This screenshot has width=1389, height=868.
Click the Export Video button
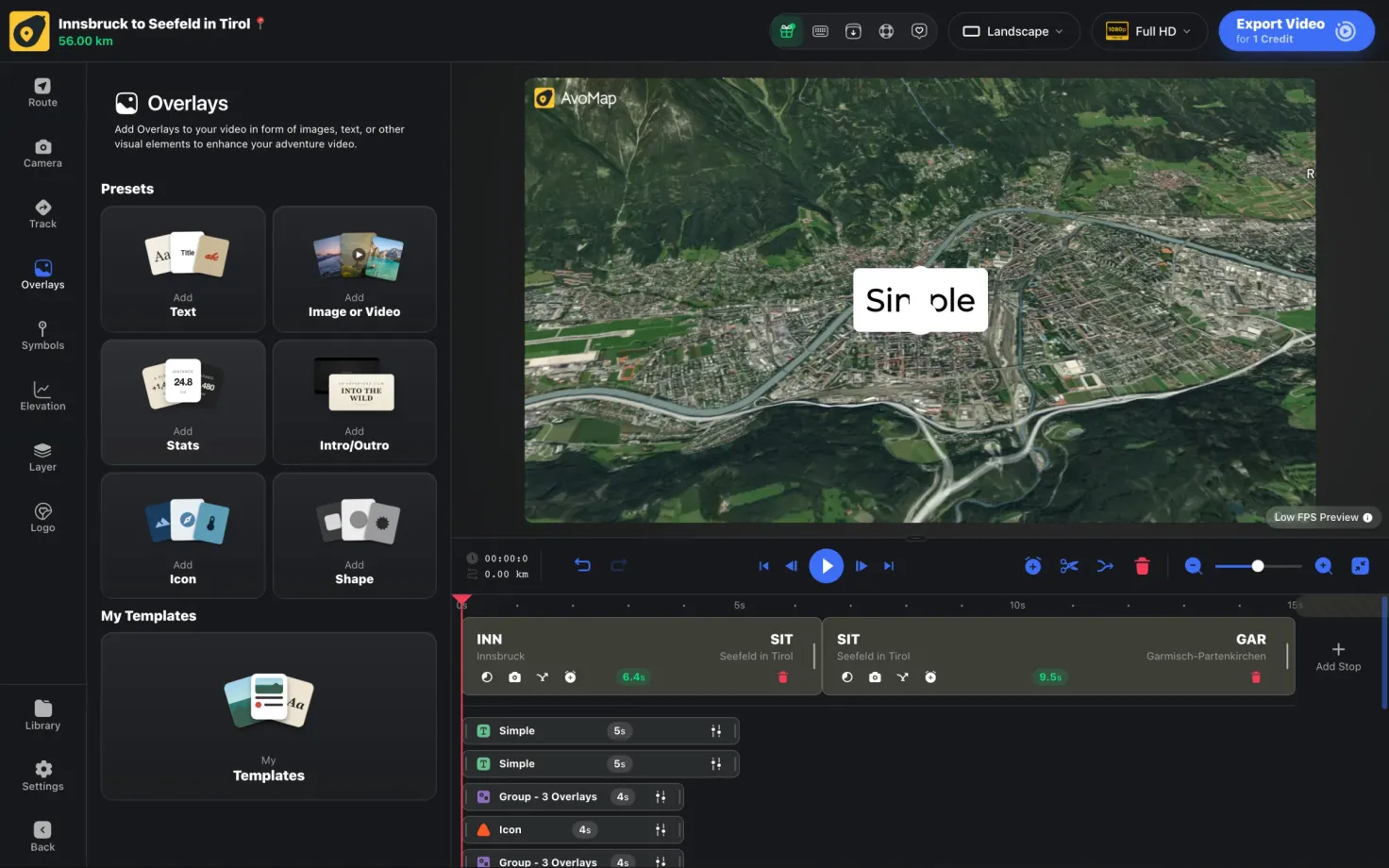(x=1297, y=31)
